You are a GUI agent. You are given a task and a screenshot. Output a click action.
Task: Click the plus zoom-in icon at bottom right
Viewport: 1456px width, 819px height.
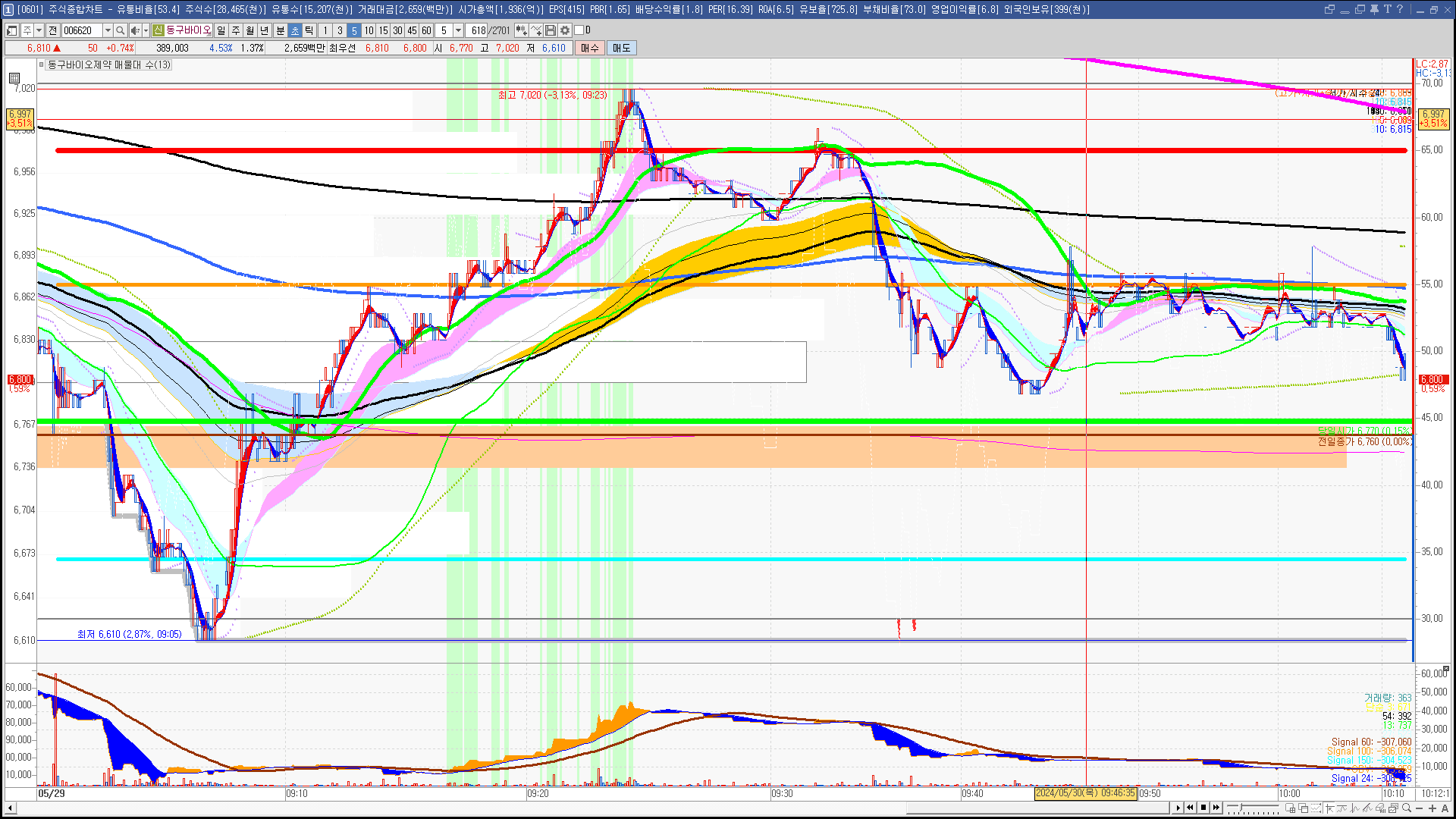coord(1432,808)
